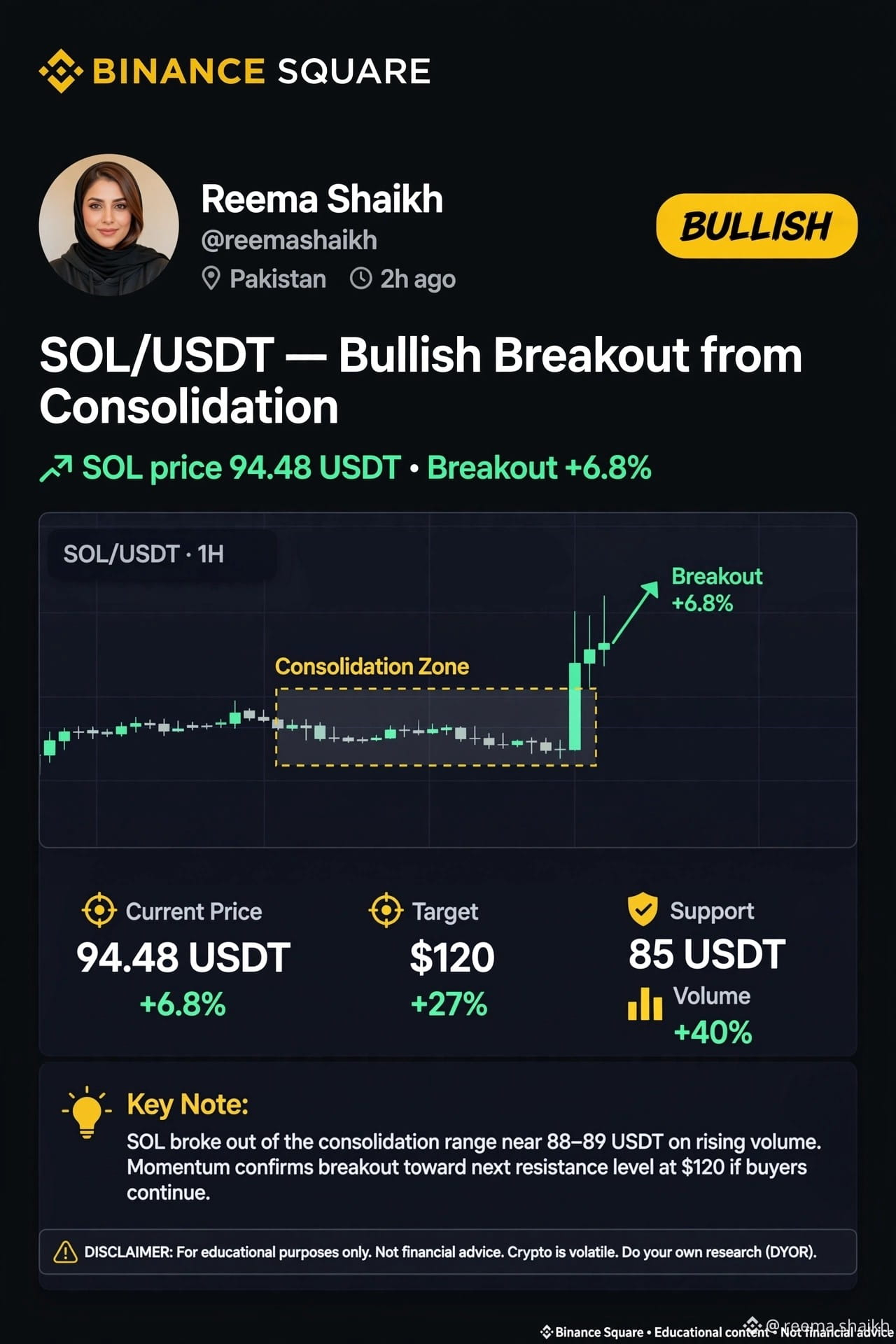The image size is (896, 1344).
Task: Click the Breakout +6.8% chart annotation
Action: [716, 589]
